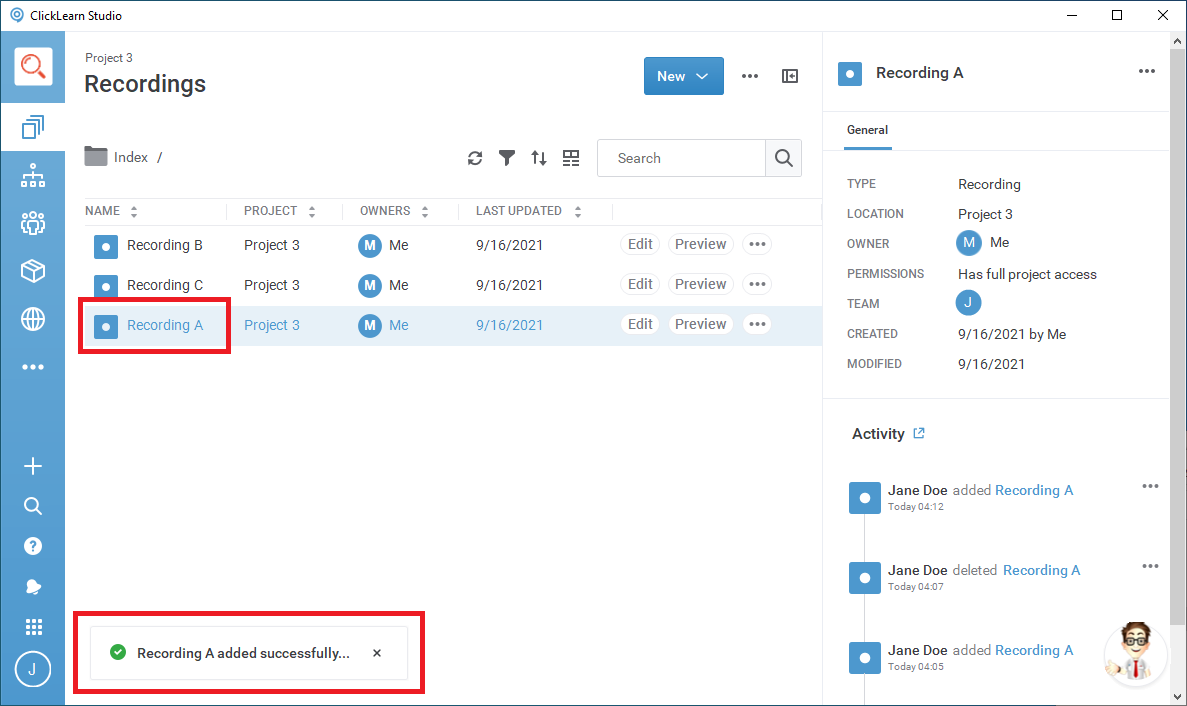Click the Recording B row icon
The width and height of the screenshot is (1187, 706).
[x=106, y=247]
